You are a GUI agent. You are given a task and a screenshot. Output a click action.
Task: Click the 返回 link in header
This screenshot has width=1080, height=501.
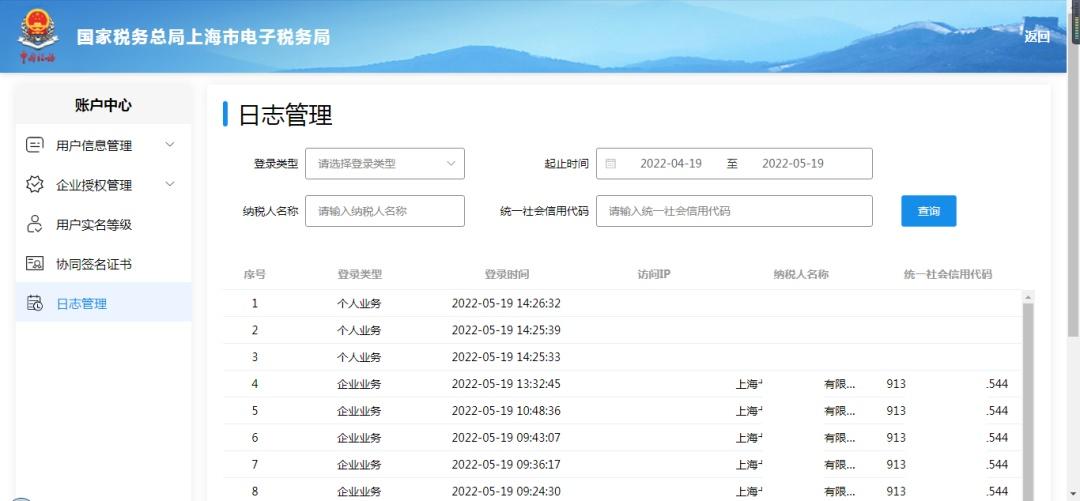(1037, 37)
